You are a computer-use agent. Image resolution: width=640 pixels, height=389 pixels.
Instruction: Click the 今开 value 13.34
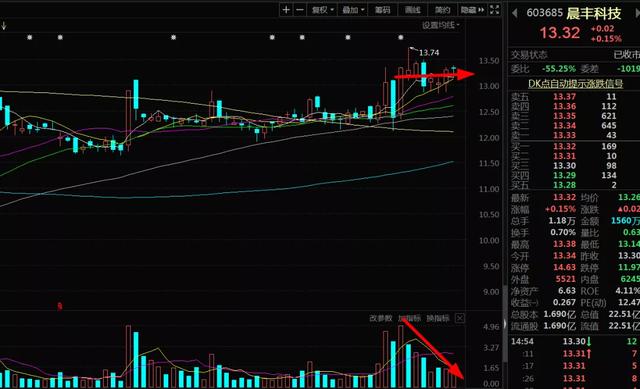tap(564, 256)
